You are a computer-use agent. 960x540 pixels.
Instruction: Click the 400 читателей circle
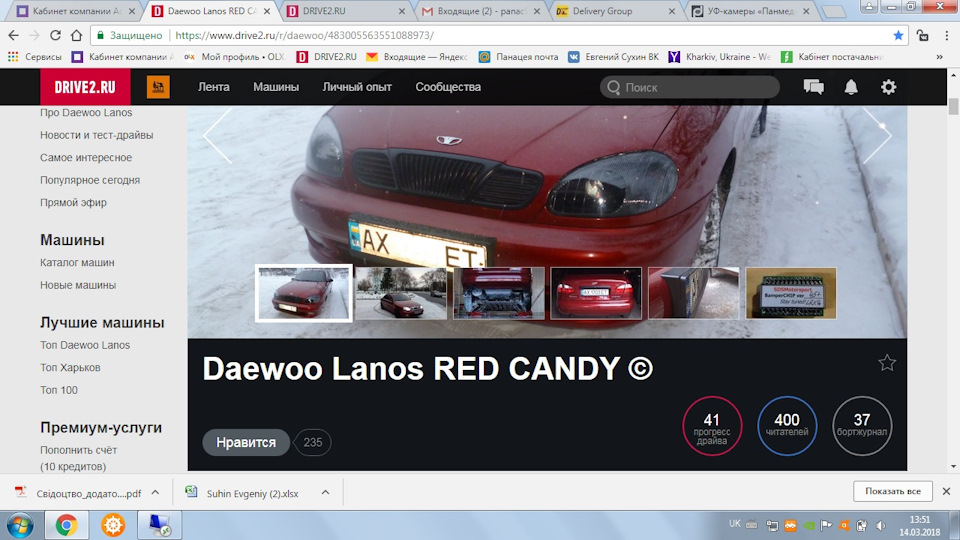[787, 426]
